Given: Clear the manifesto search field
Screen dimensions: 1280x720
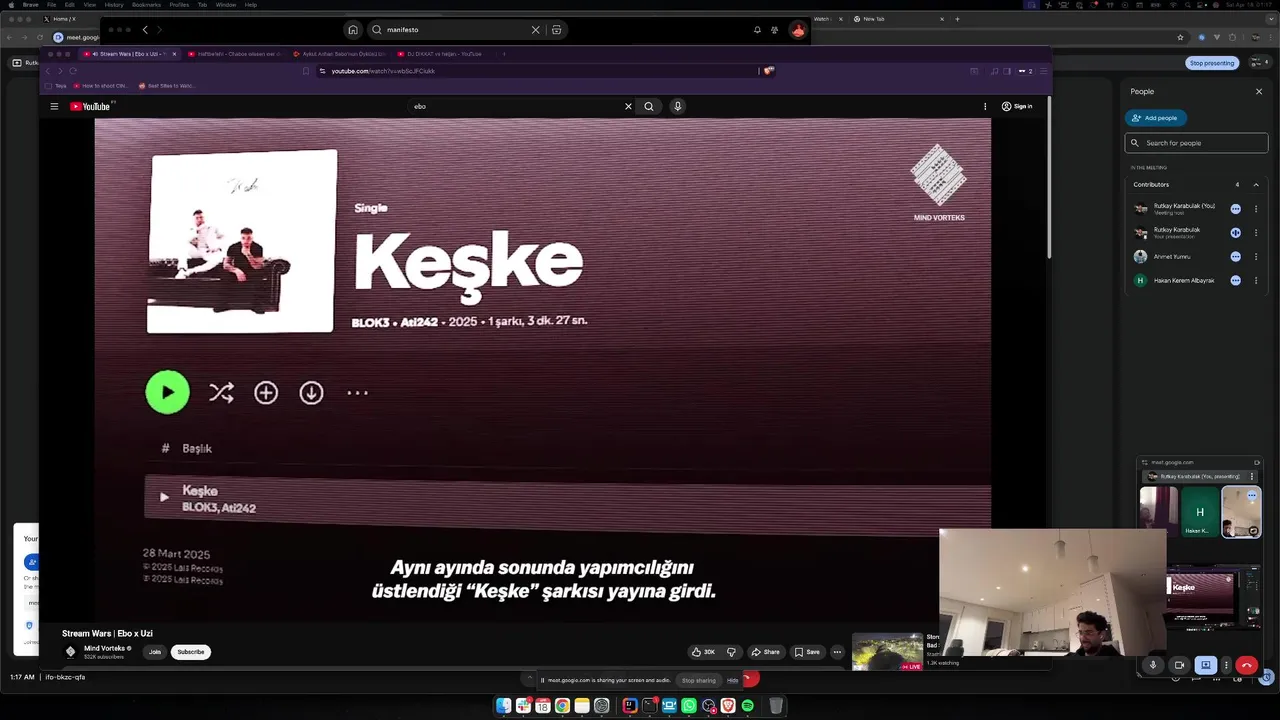Looking at the screenshot, I should [535, 30].
